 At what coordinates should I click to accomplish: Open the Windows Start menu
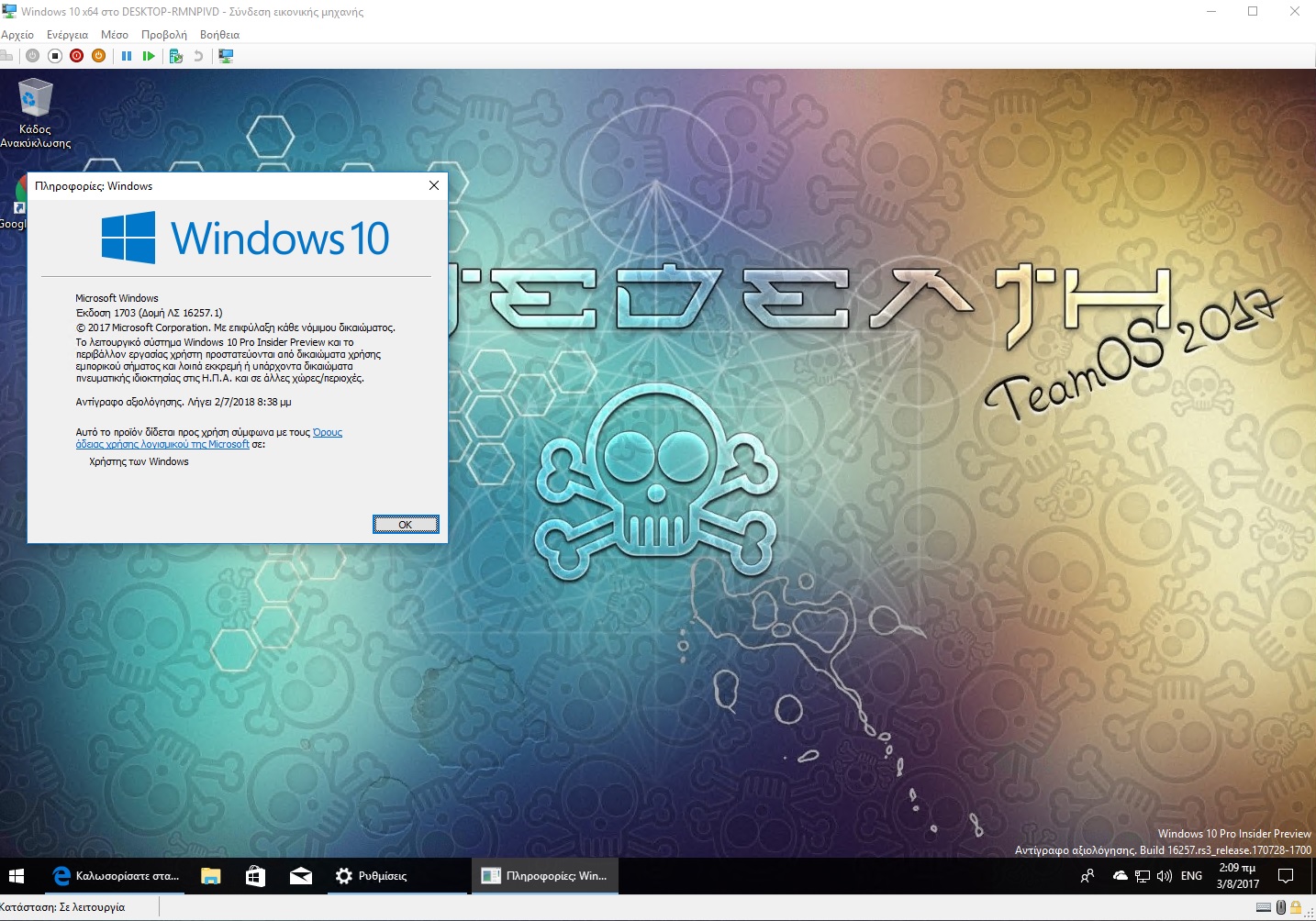[x=17, y=876]
